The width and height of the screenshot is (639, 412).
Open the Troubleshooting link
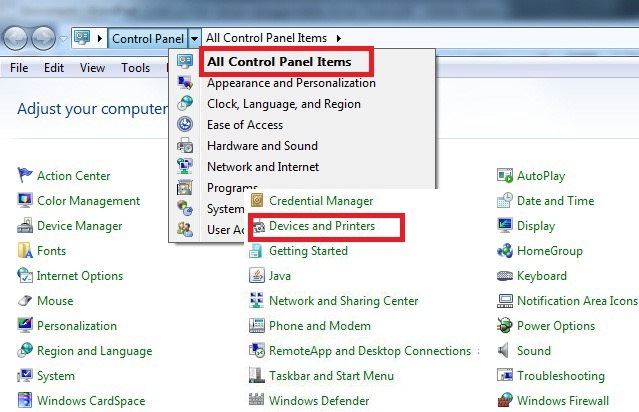[x=561, y=376]
